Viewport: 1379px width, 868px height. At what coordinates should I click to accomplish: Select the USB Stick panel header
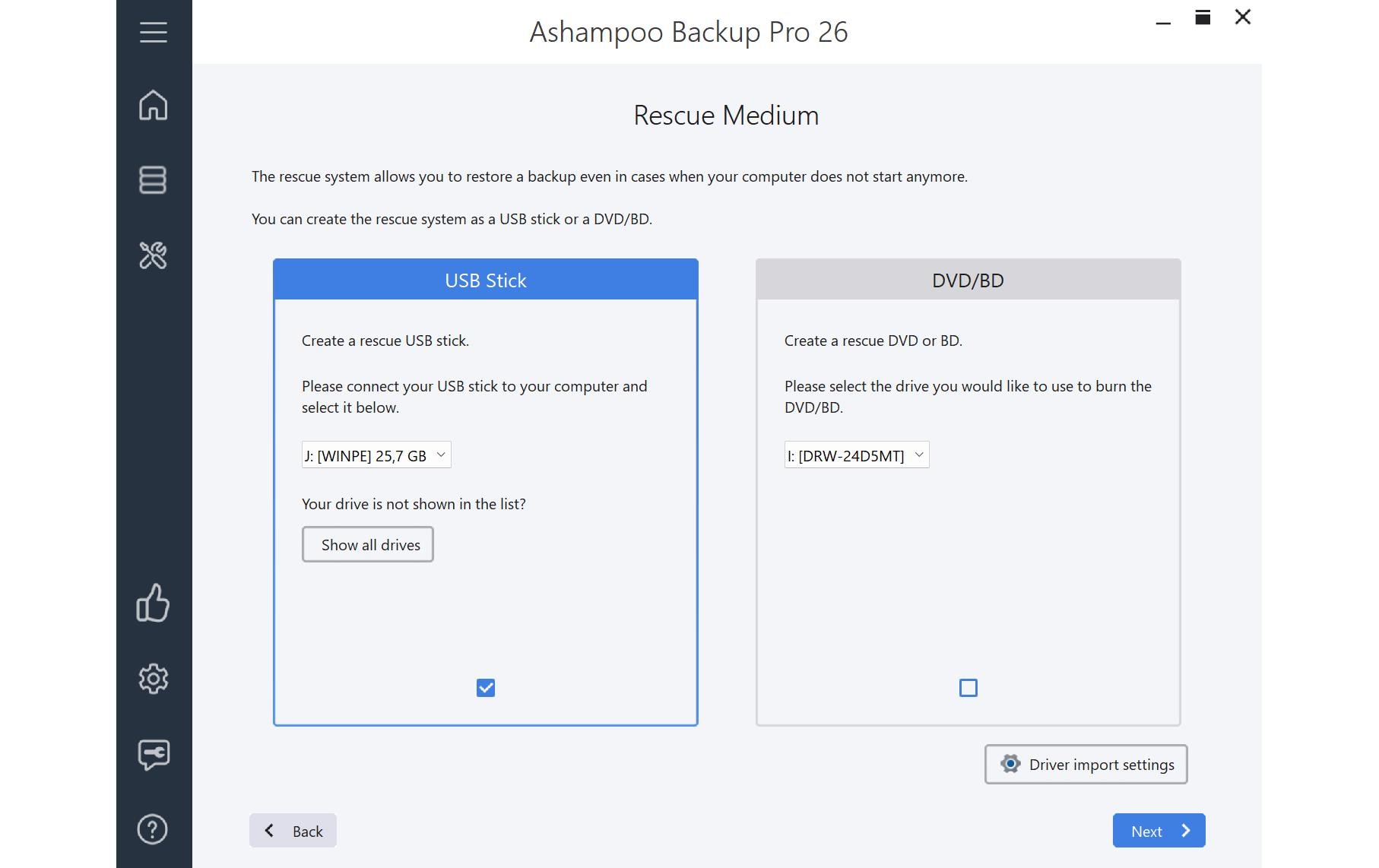tap(485, 280)
